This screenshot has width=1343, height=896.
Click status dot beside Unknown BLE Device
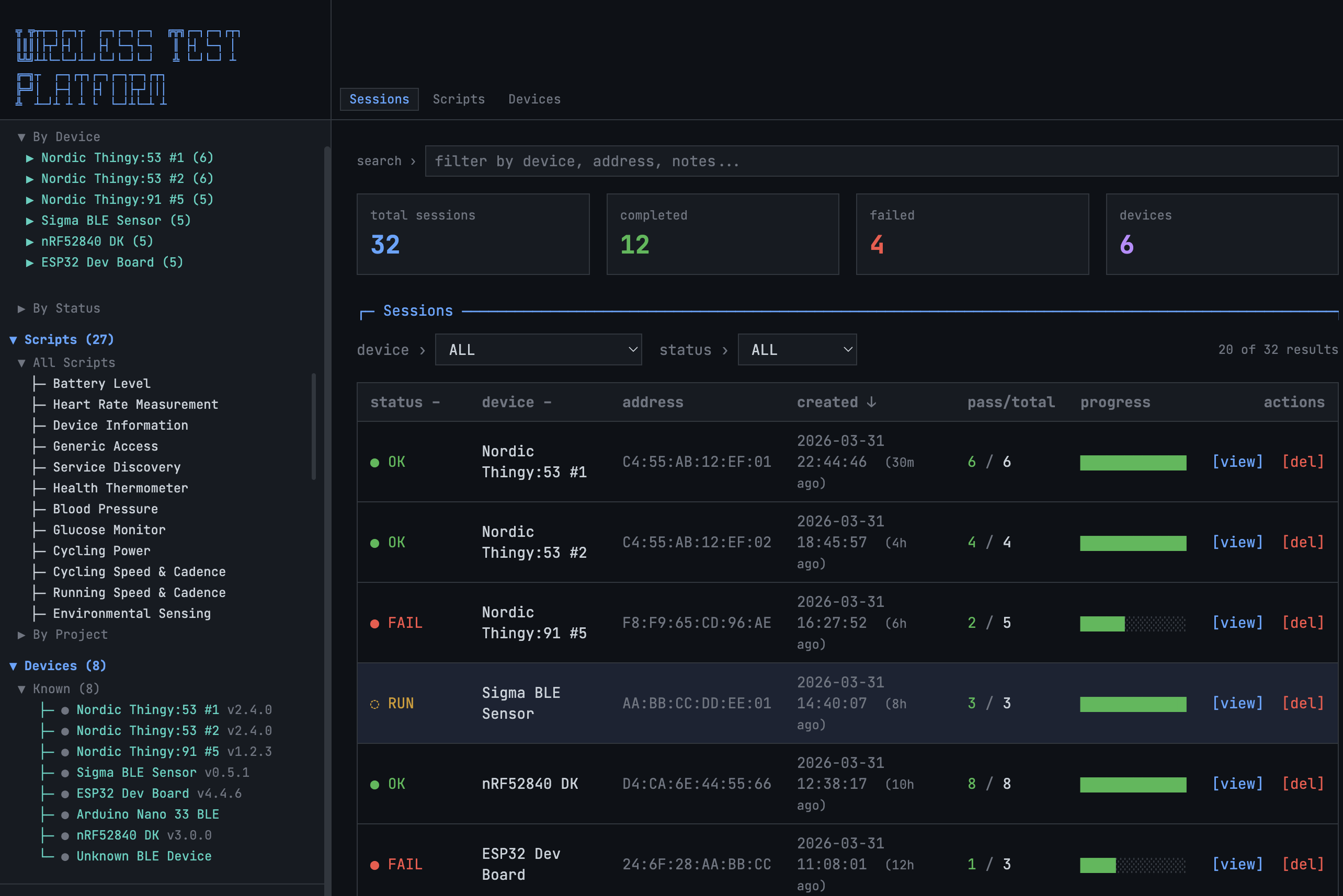pos(65,857)
